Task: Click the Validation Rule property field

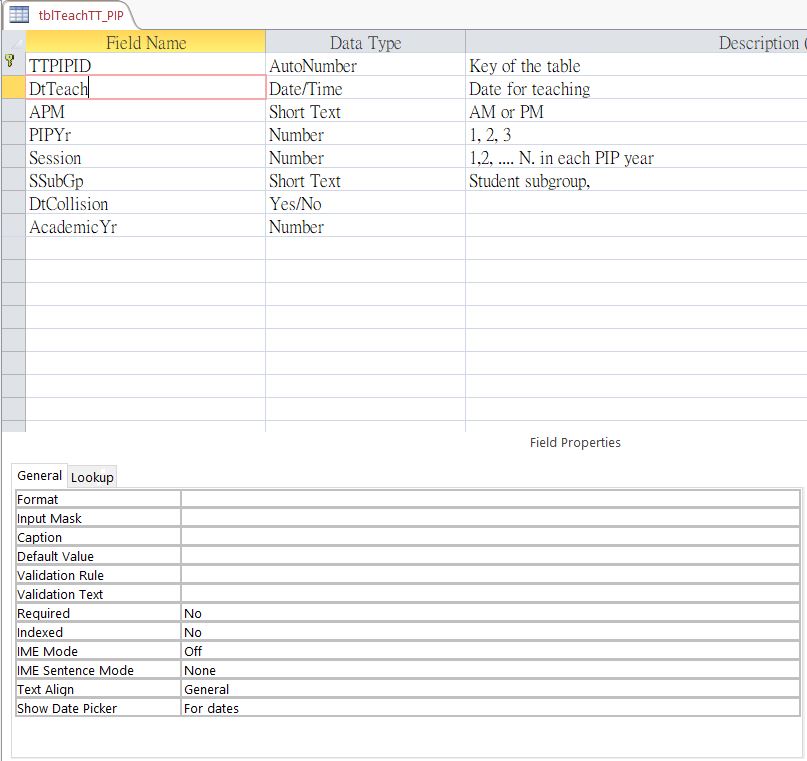Action: [490, 575]
